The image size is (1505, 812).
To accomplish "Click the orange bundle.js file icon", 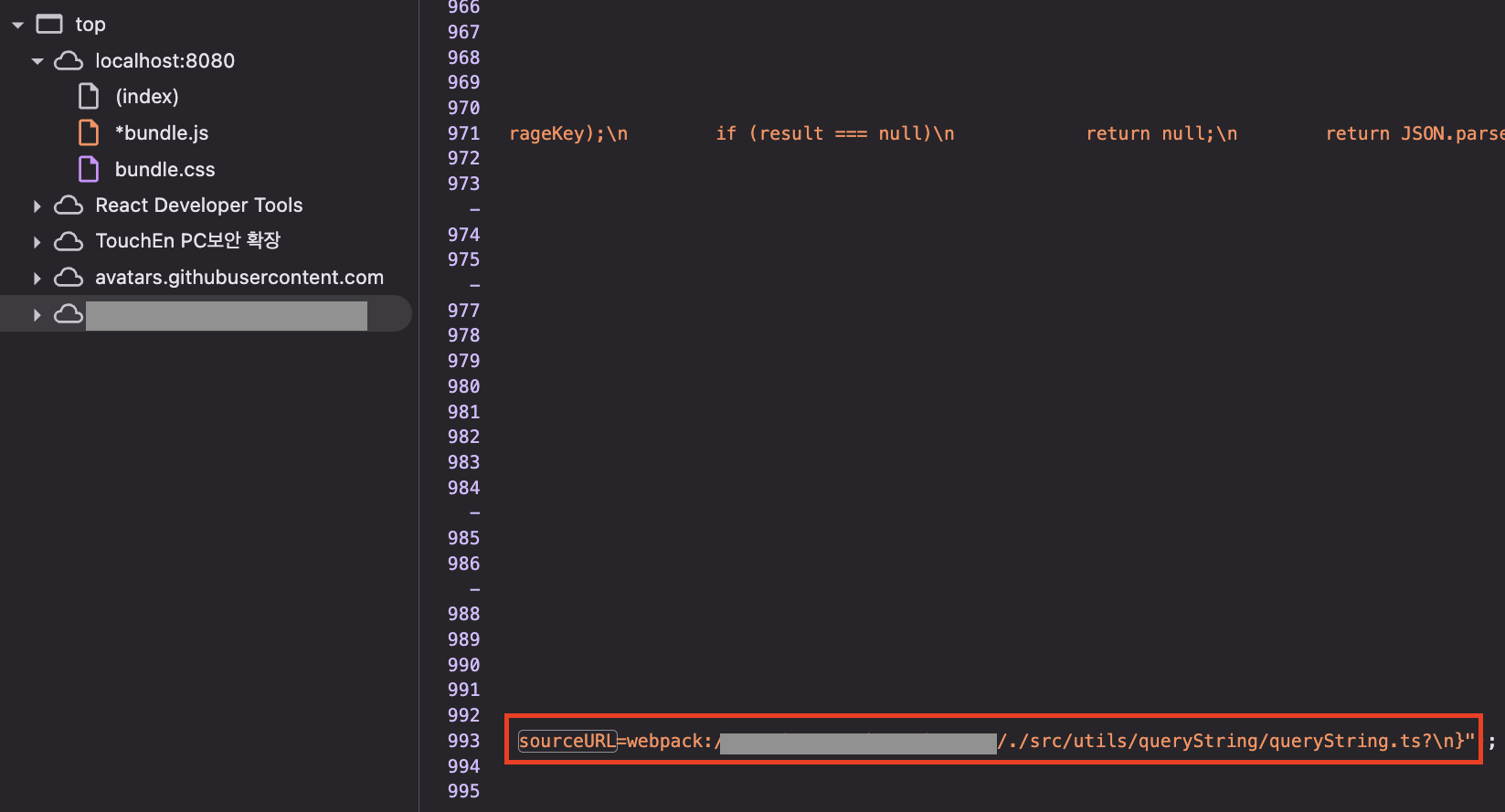I will [x=89, y=133].
